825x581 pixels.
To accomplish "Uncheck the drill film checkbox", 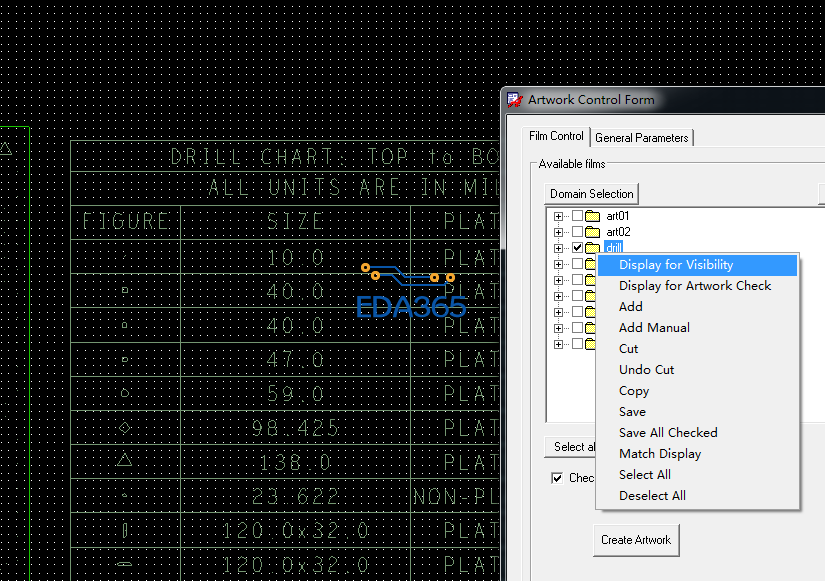I will click(577, 248).
